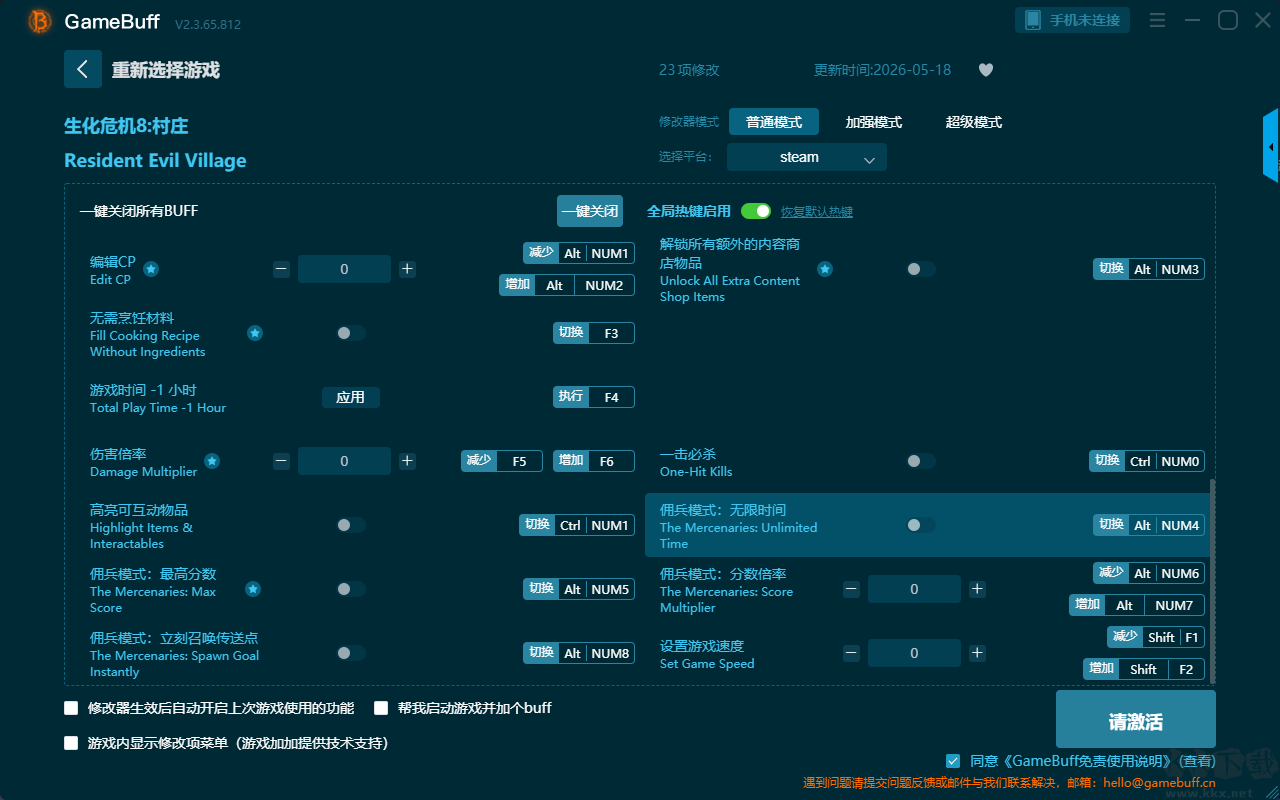Increase Damage Multiplier with plus button

(x=407, y=461)
